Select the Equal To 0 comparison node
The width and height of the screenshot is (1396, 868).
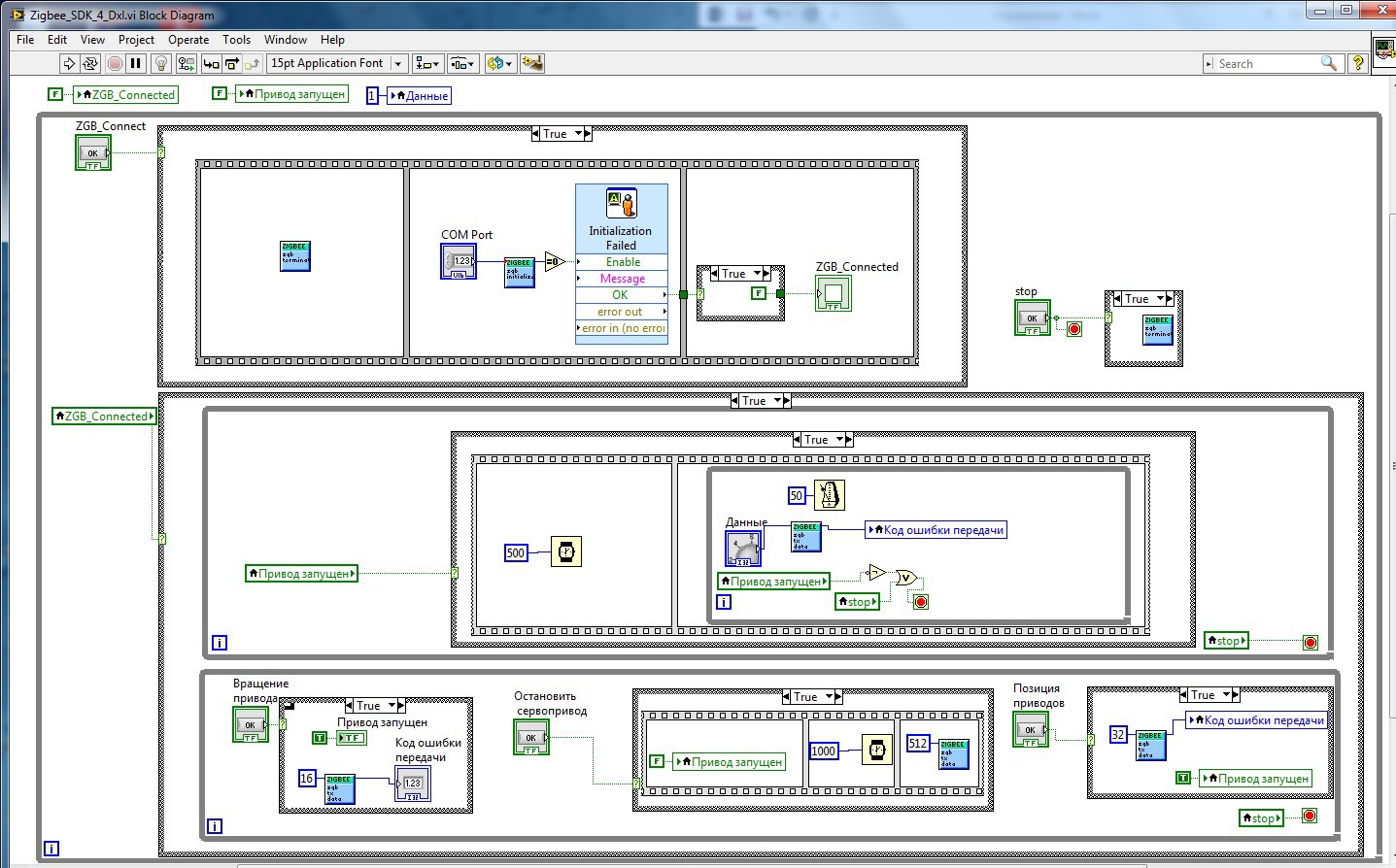(x=555, y=261)
